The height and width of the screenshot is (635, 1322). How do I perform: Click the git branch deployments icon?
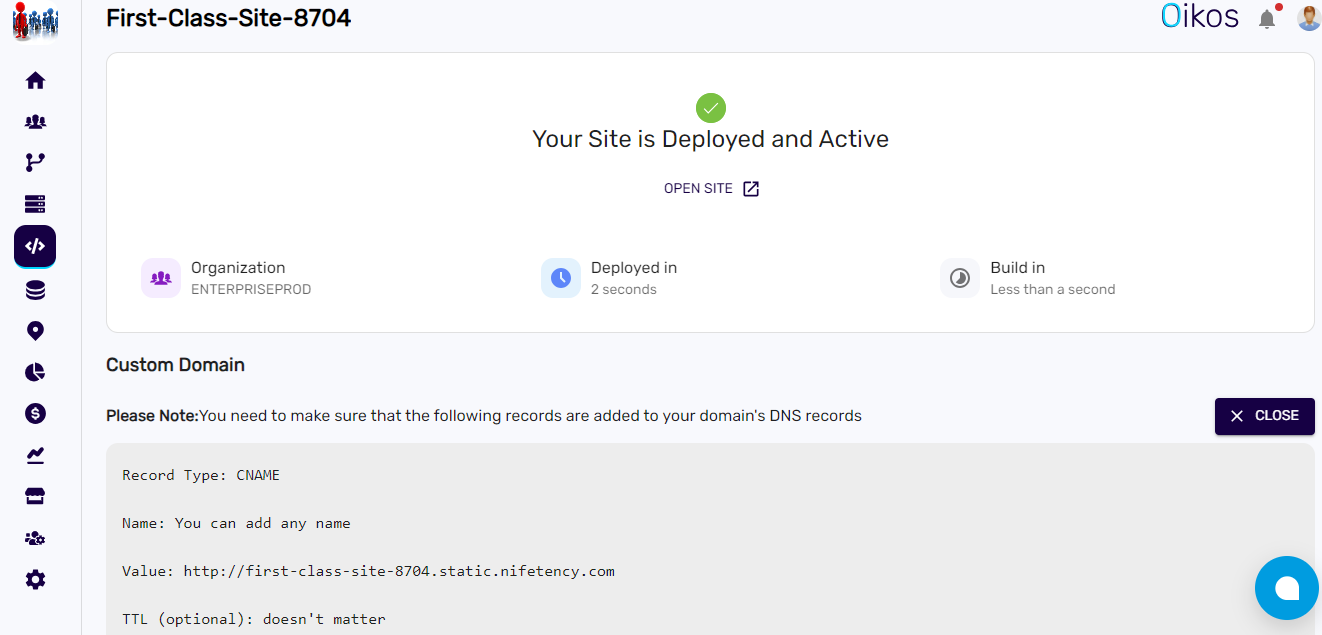pos(35,162)
